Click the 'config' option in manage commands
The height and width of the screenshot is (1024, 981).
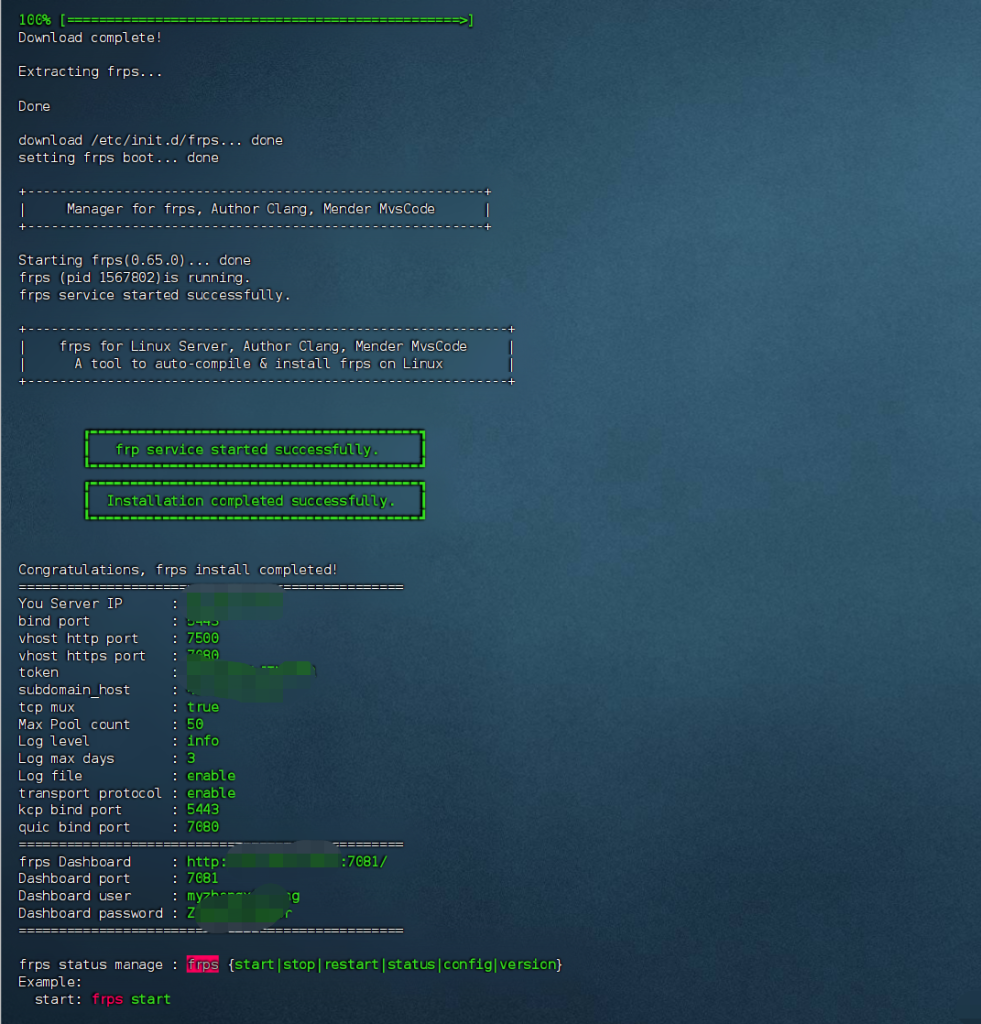tap(468, 965)
